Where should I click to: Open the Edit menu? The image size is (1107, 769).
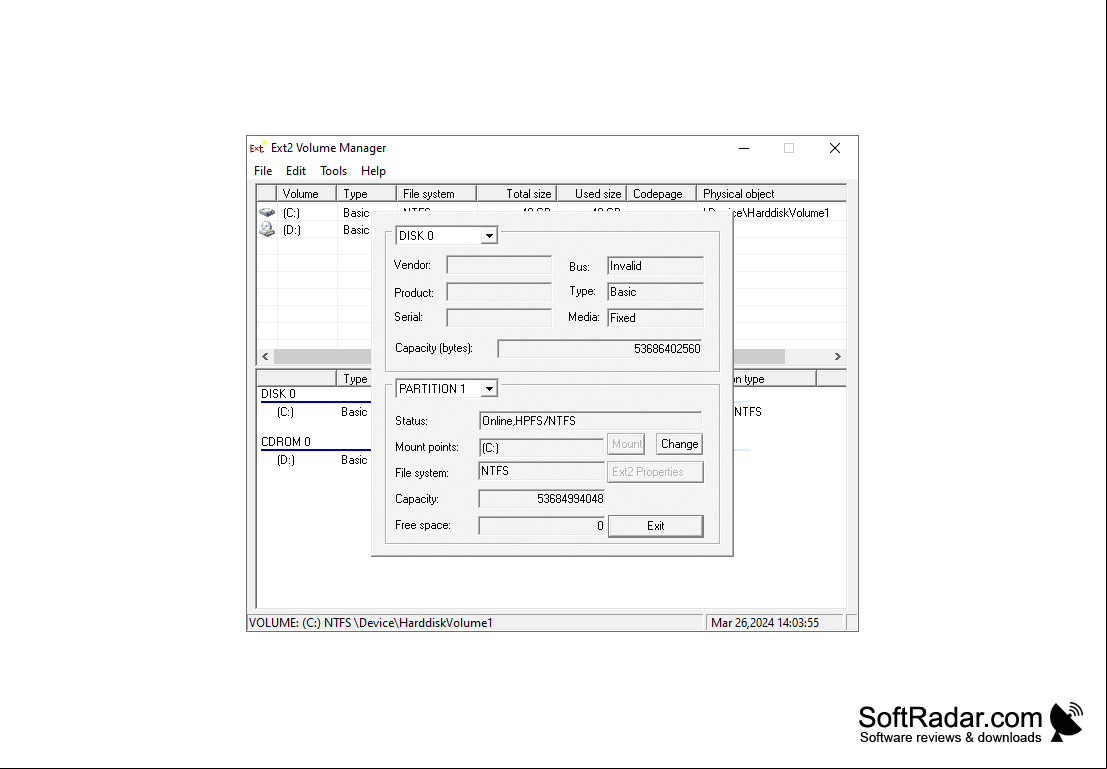pos(296,171)
